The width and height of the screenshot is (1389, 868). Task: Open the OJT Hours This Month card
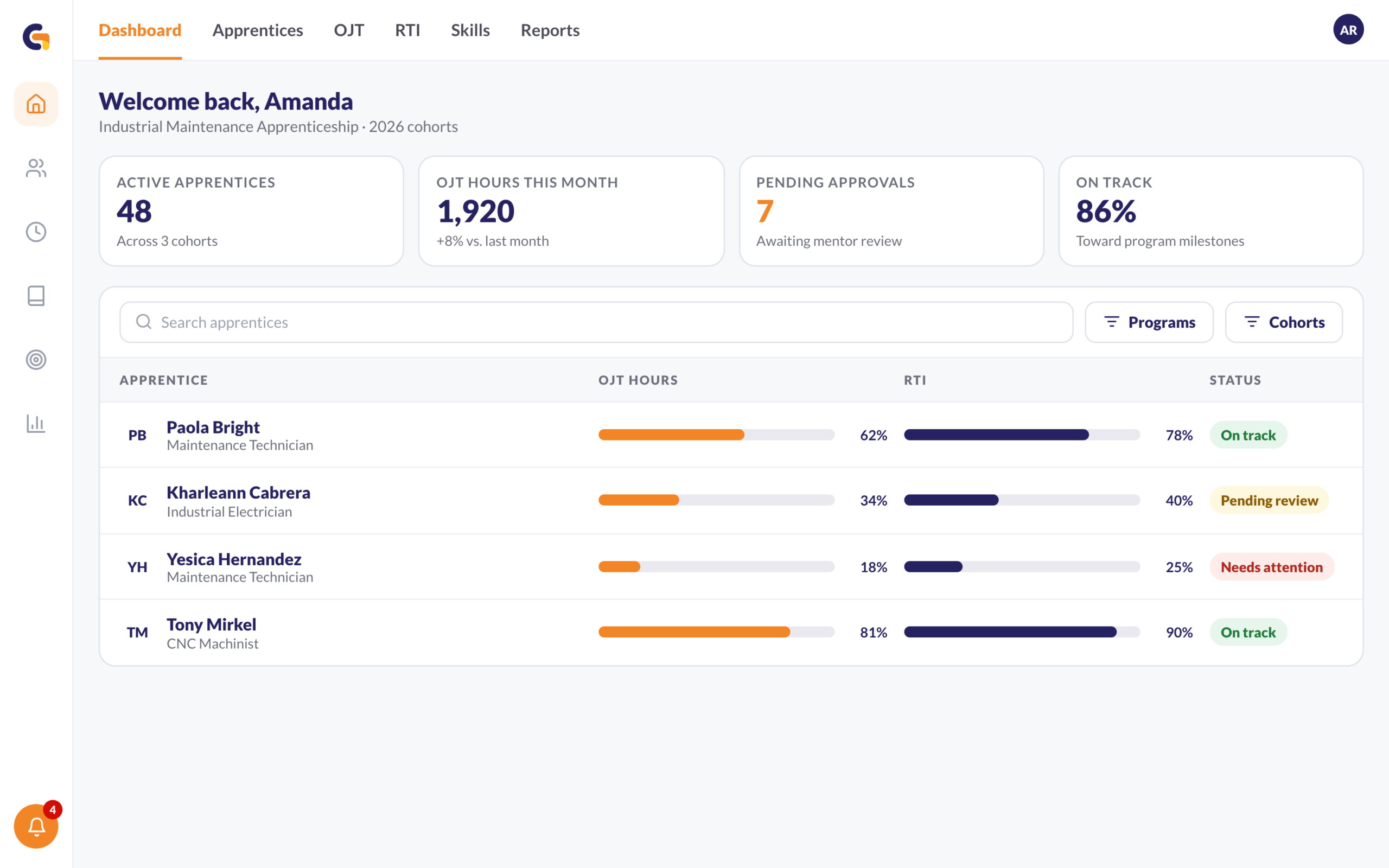[x=571, y=211]
